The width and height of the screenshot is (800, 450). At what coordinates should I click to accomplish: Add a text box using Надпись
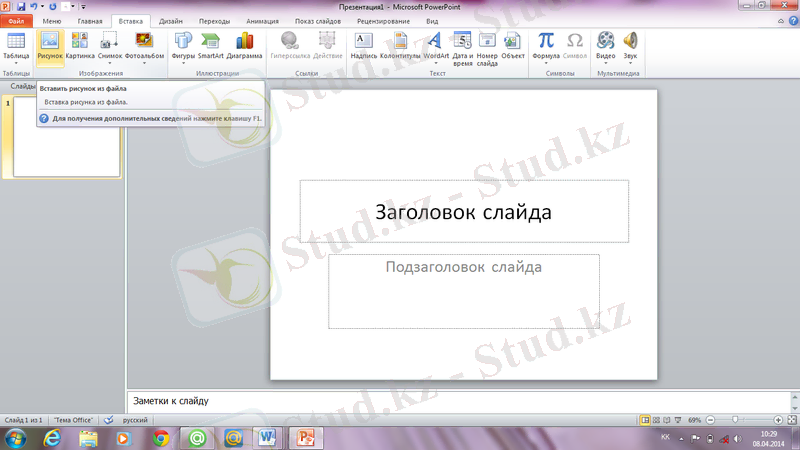click(364, 45)
